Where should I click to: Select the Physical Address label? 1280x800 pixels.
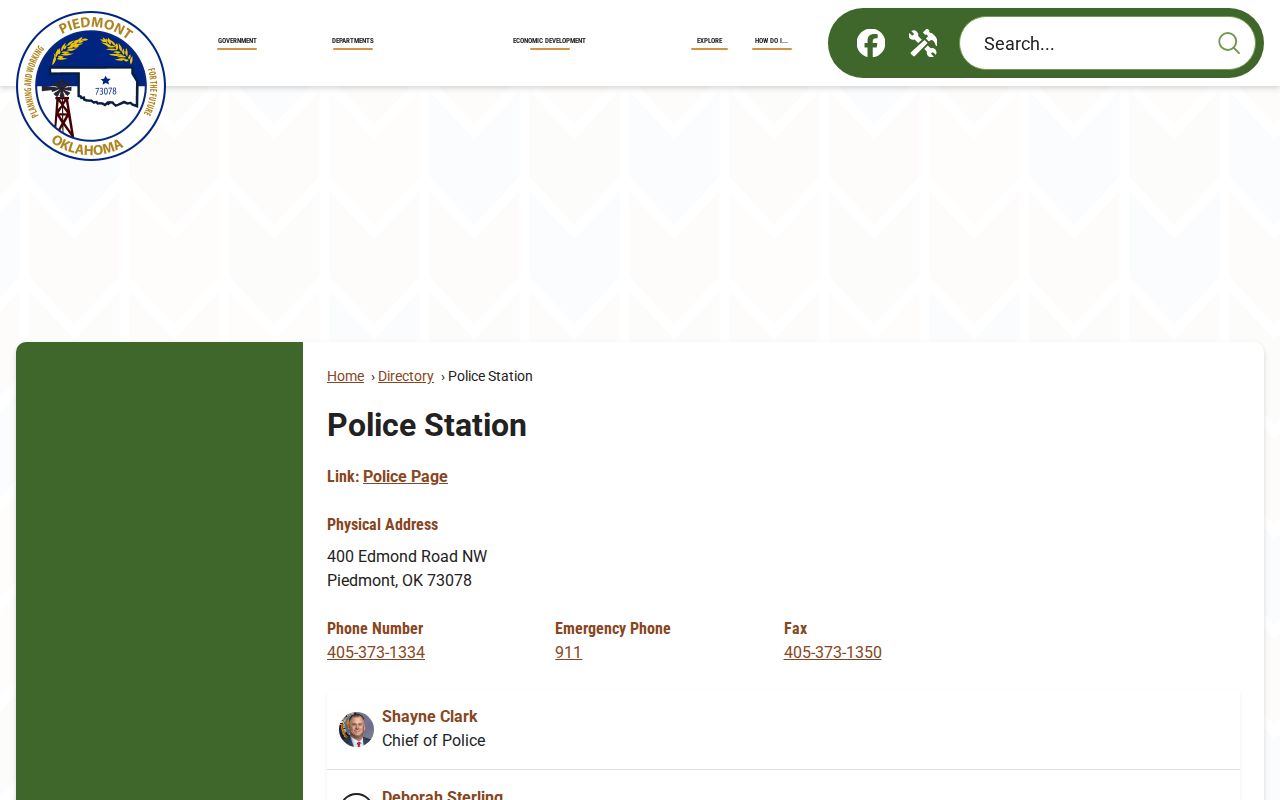tap(382, 524)
